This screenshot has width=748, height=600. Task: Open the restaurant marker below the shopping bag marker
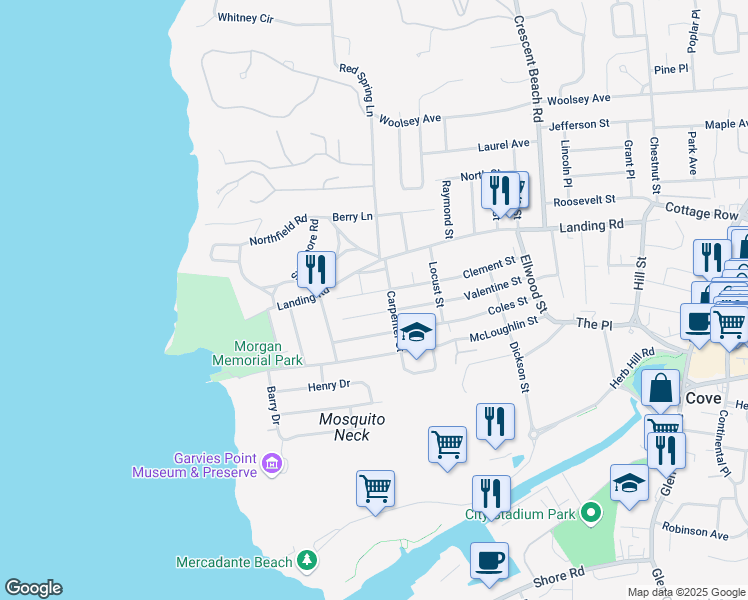click(x=666, y=453)
